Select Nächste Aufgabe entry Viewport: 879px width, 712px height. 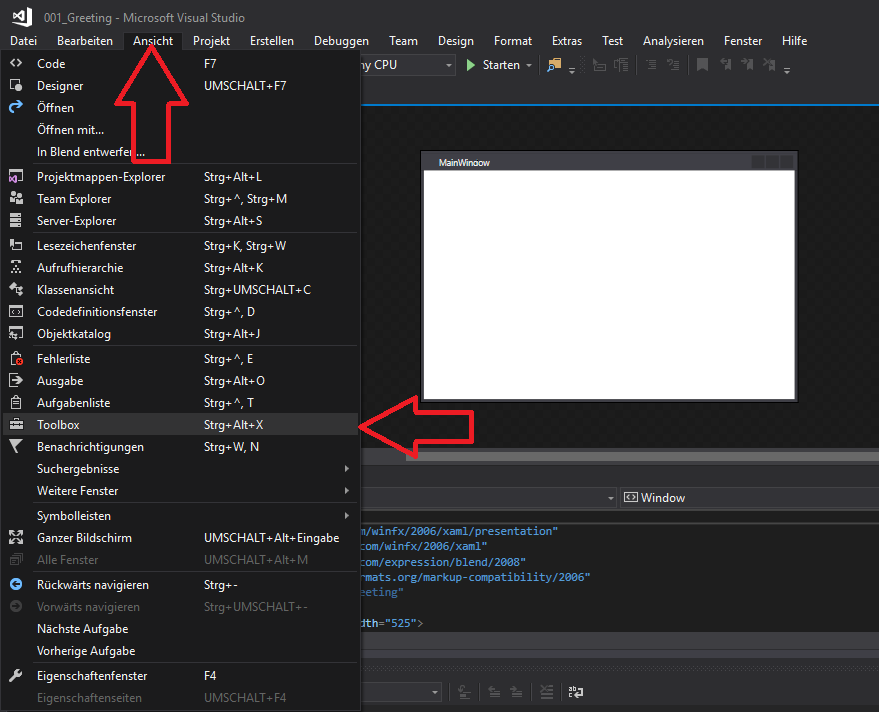(180, 628)
